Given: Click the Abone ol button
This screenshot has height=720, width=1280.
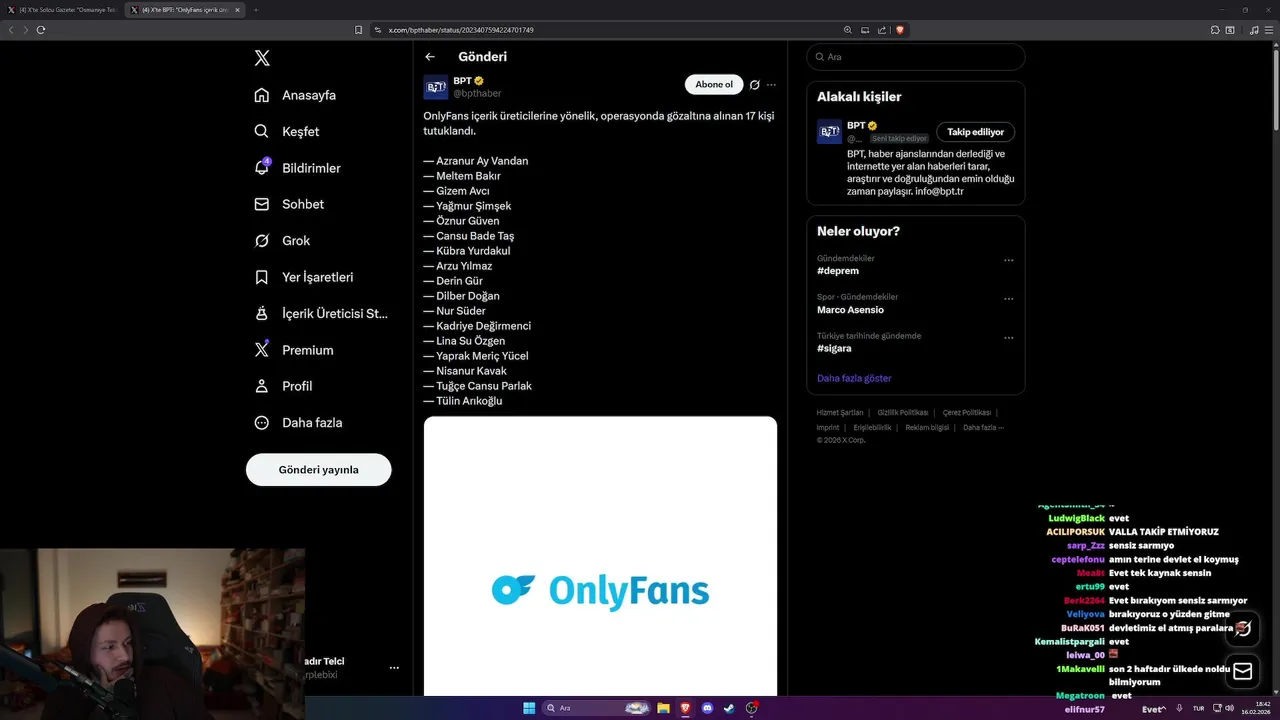Looking at the screenshot, I should point(714,85).
